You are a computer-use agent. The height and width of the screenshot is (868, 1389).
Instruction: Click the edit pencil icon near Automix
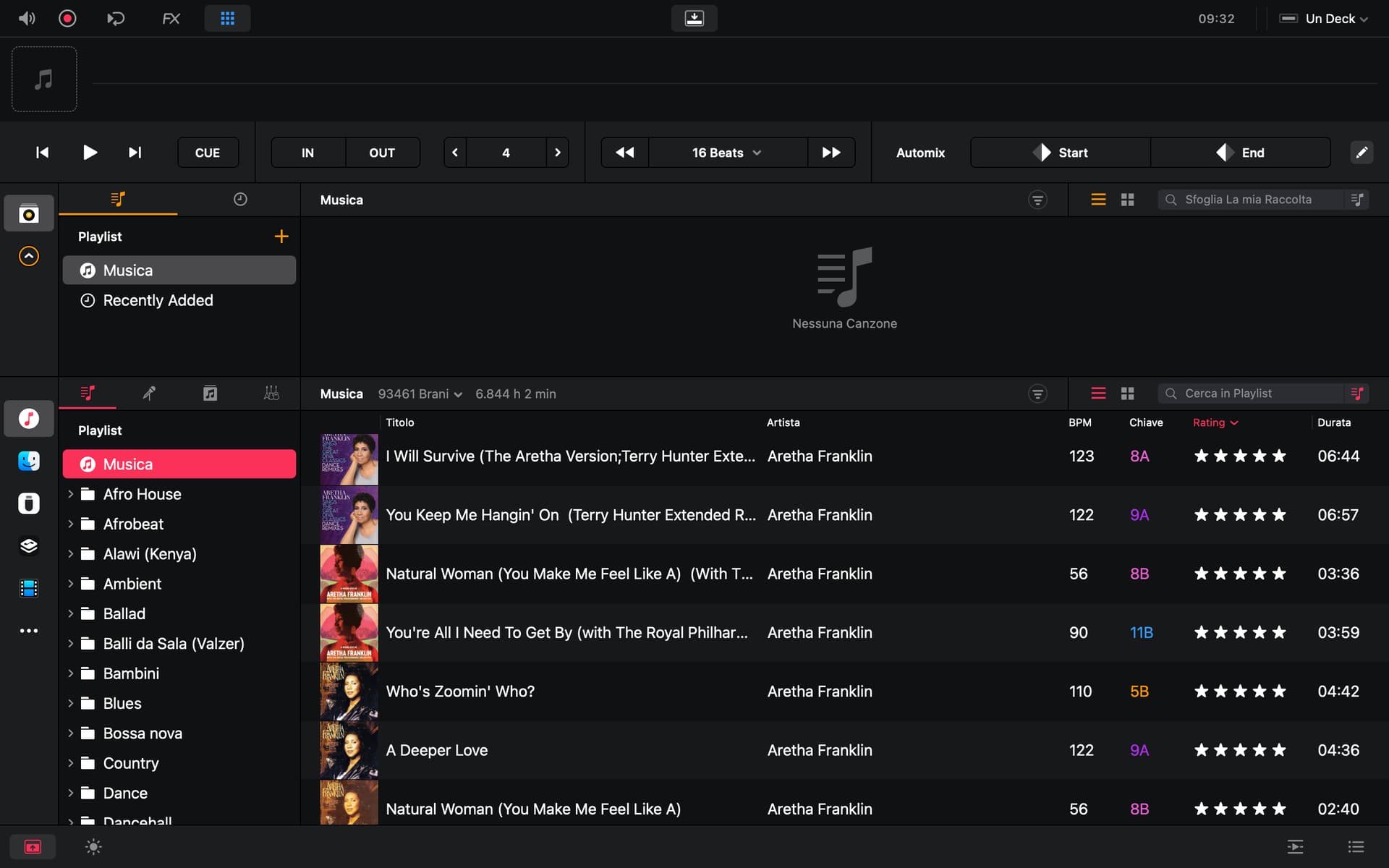(1361, 153)
